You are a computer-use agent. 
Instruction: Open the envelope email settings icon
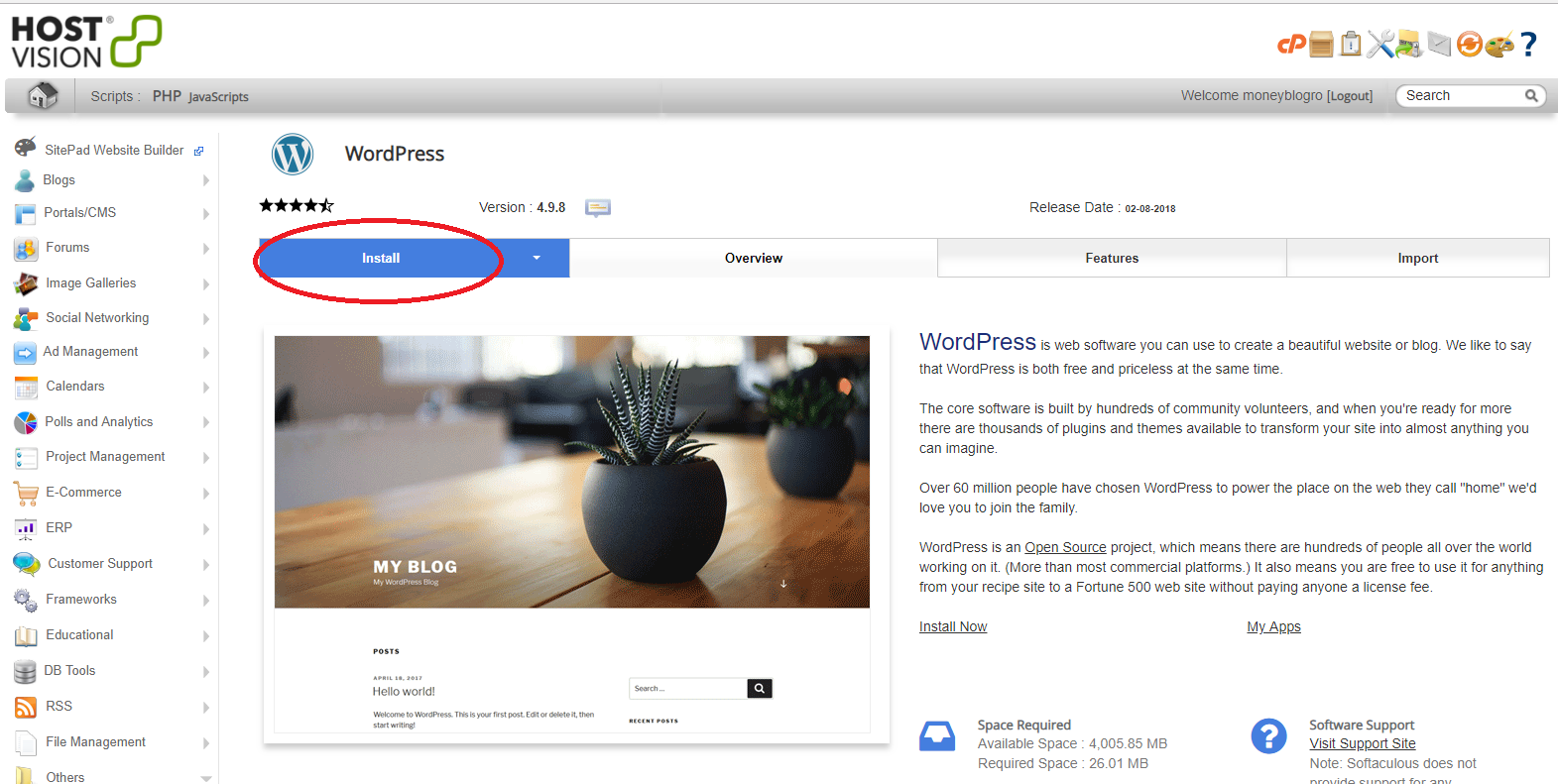point(1439,44)
